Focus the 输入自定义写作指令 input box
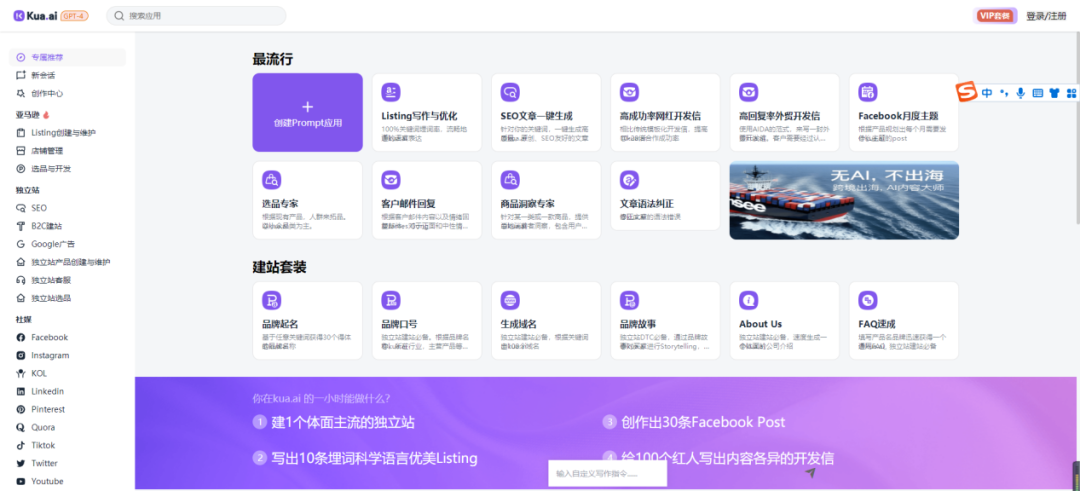This screenshot has width=1080, height=491. (x=608, y=474)
